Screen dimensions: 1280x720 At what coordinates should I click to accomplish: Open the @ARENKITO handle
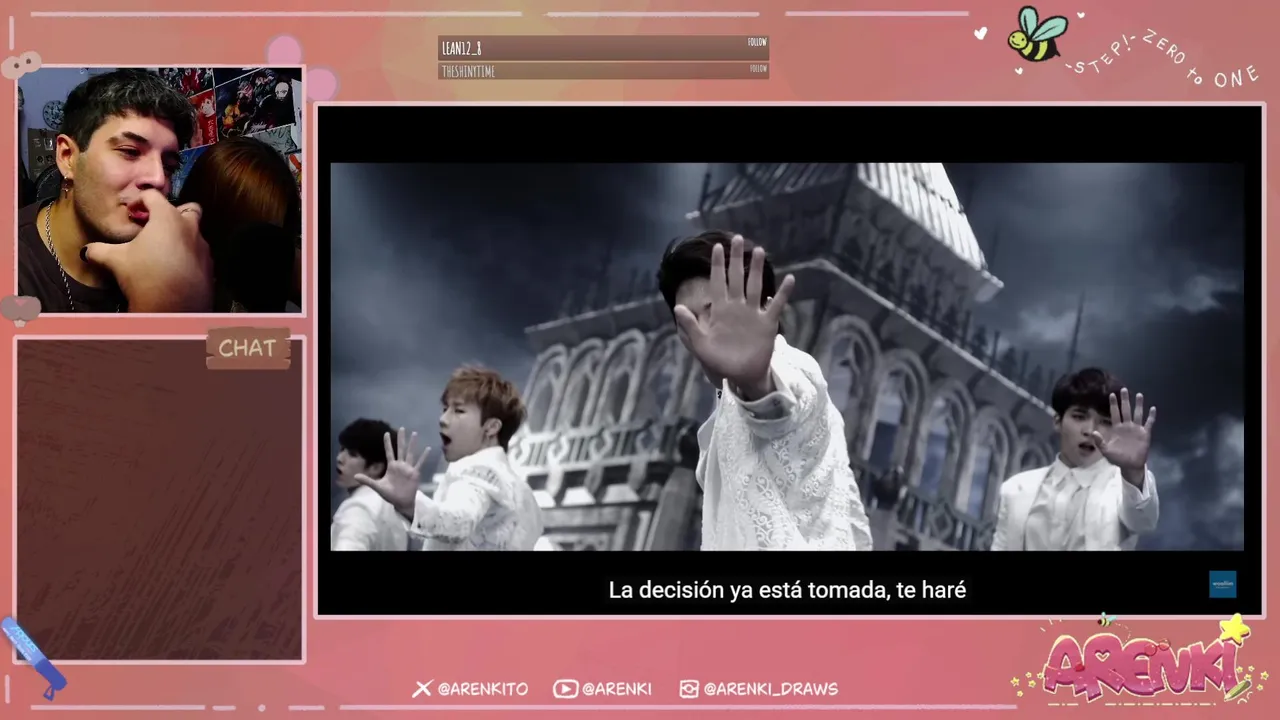pos(482,689)
